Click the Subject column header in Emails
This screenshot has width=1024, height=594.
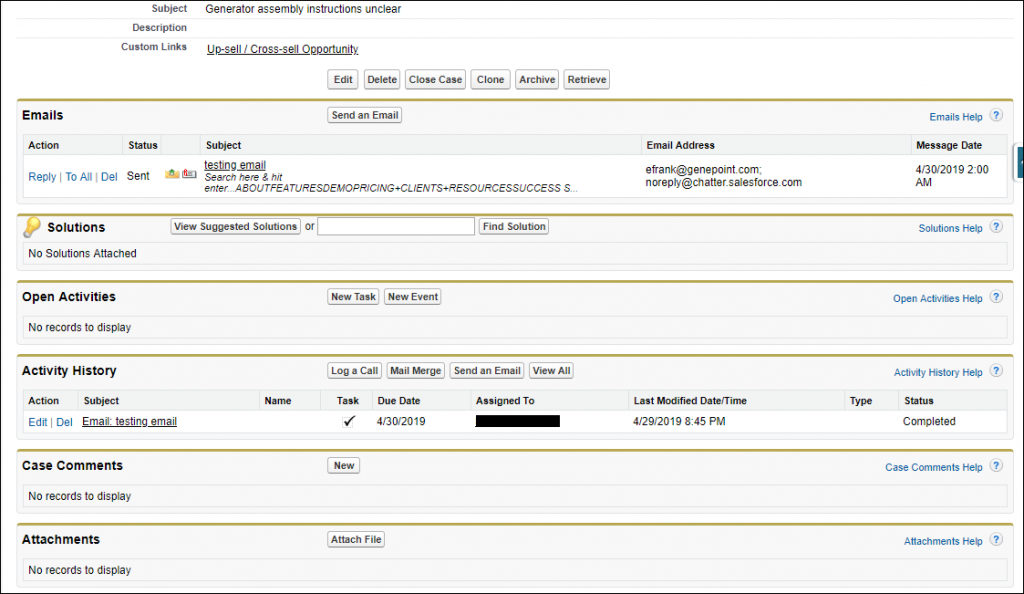click(222, 145)
